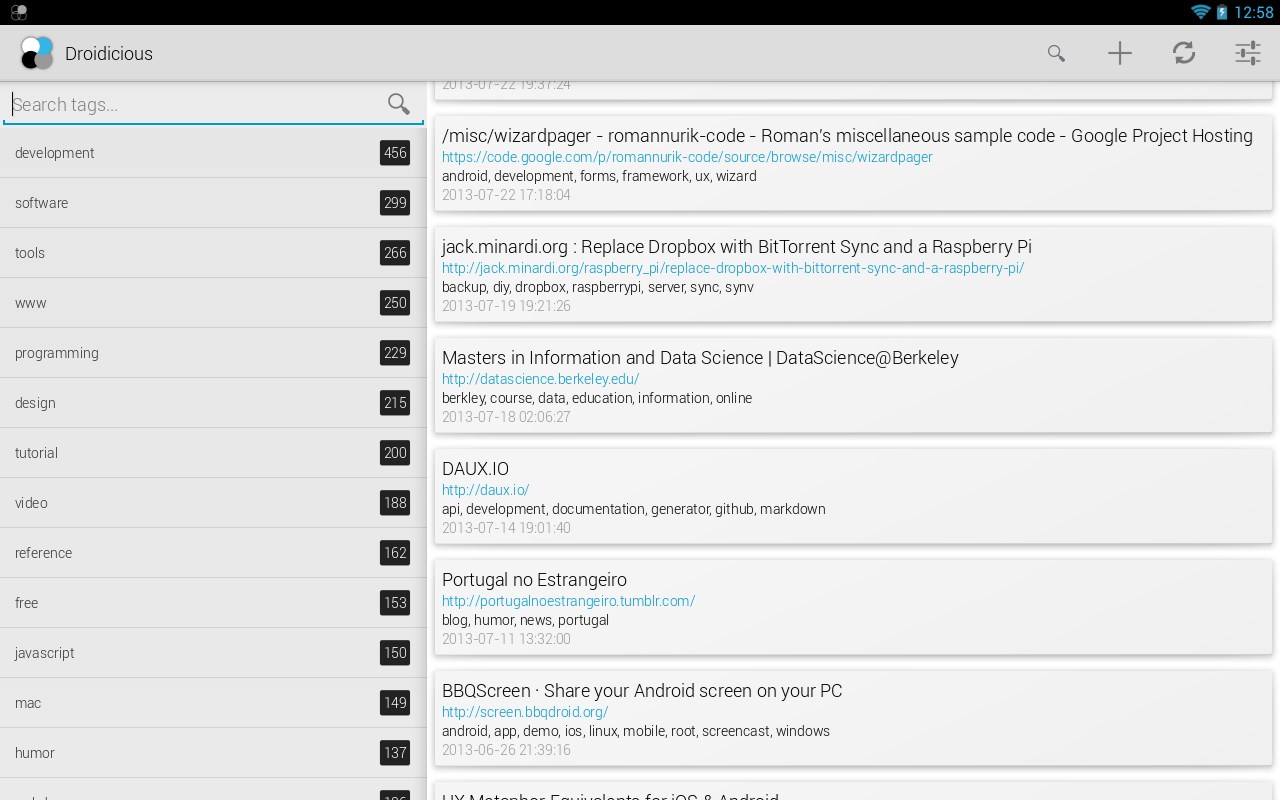Open the screen.bbqdroid.org URL
The image size is (1280, 800).
(x=525, y=712)
